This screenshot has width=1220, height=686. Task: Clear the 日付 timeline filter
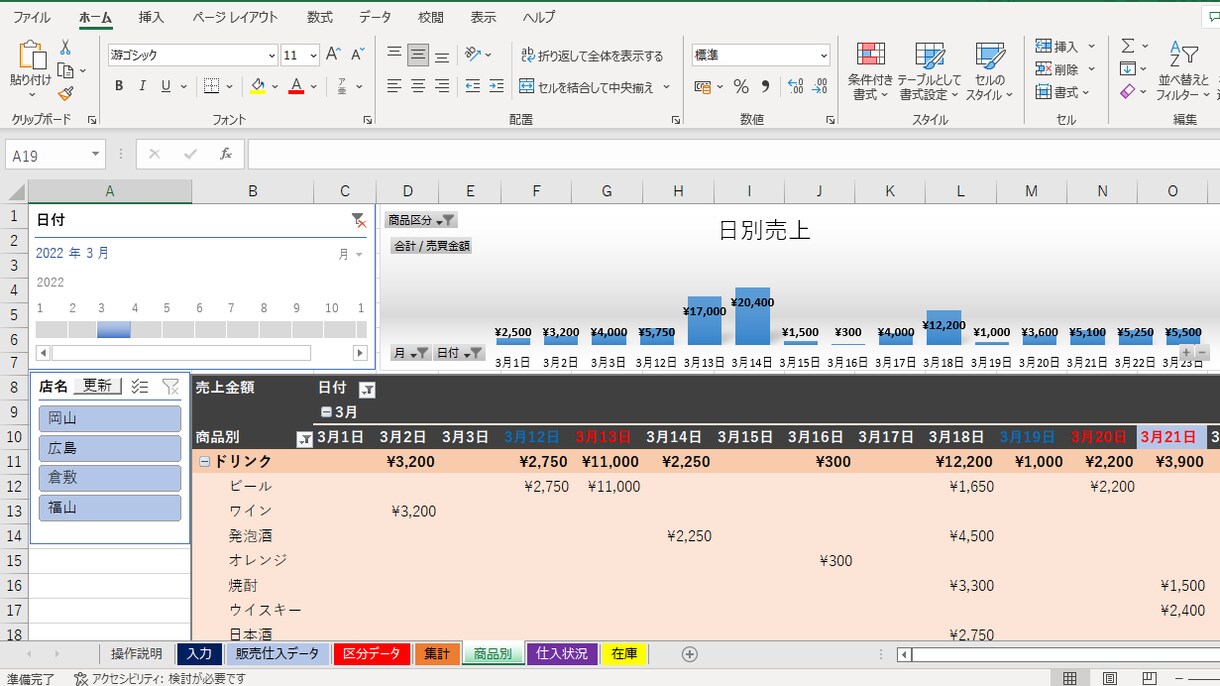(x=358, y=220)
